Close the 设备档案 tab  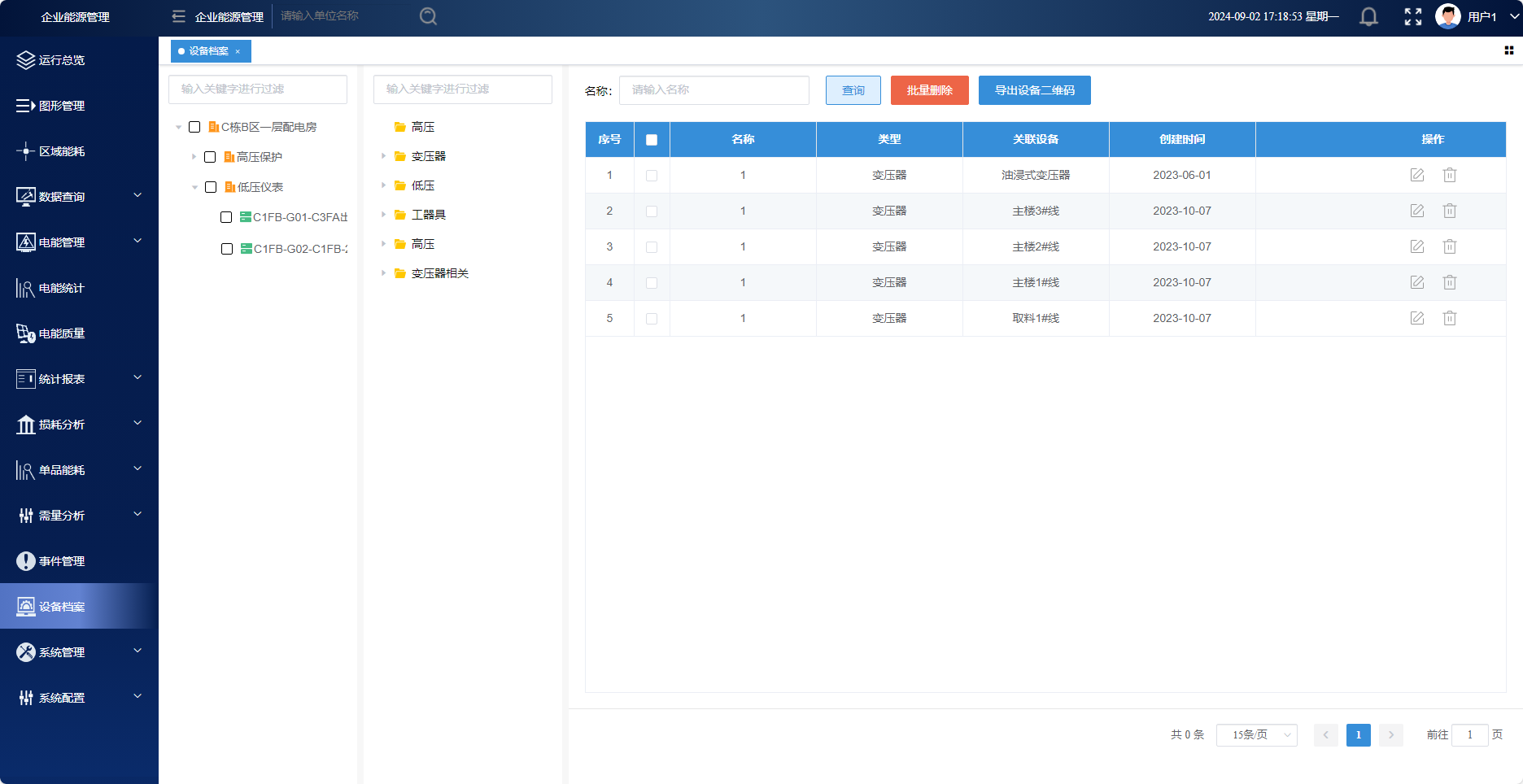click(238, 51)
